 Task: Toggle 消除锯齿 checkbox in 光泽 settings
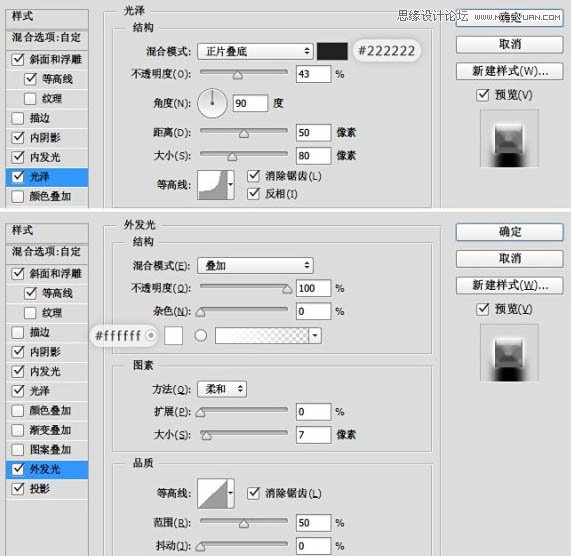tap(253, 176)
